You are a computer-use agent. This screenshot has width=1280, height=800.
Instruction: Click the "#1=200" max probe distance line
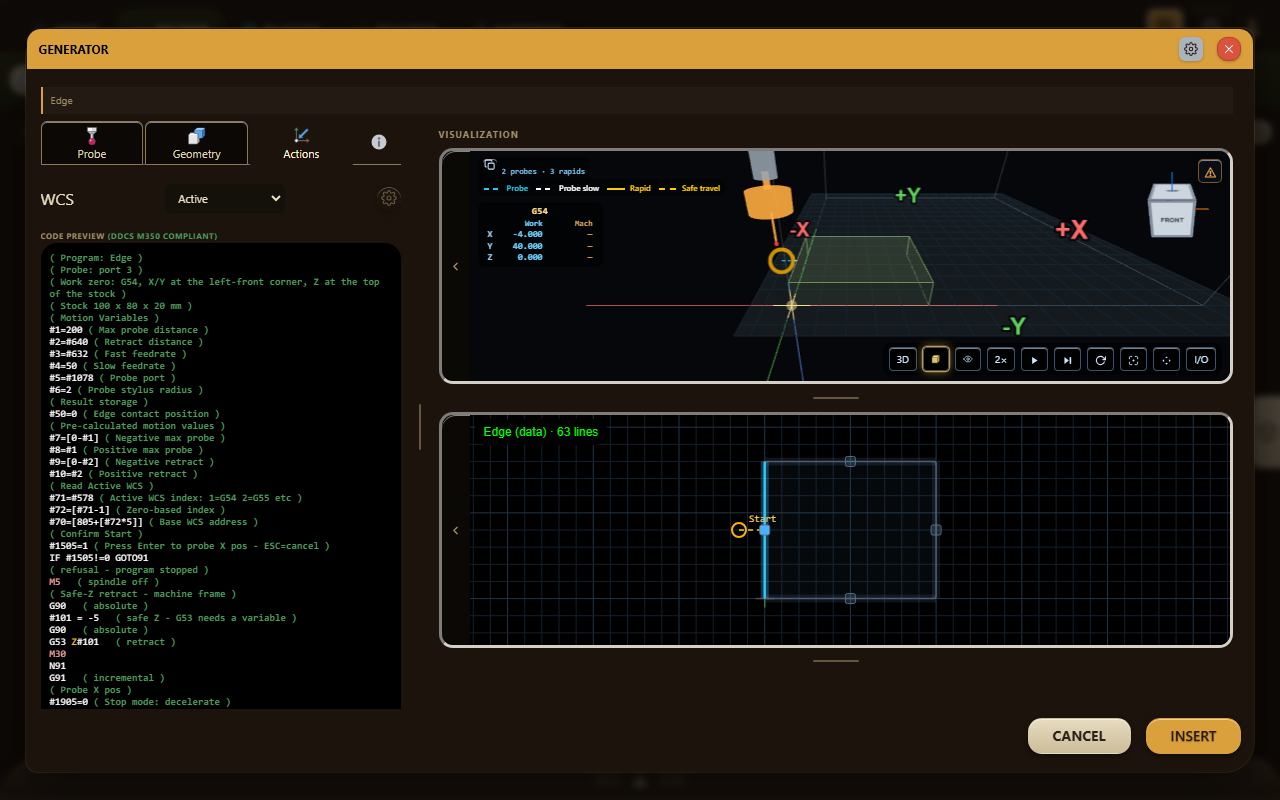coord(129,330)
